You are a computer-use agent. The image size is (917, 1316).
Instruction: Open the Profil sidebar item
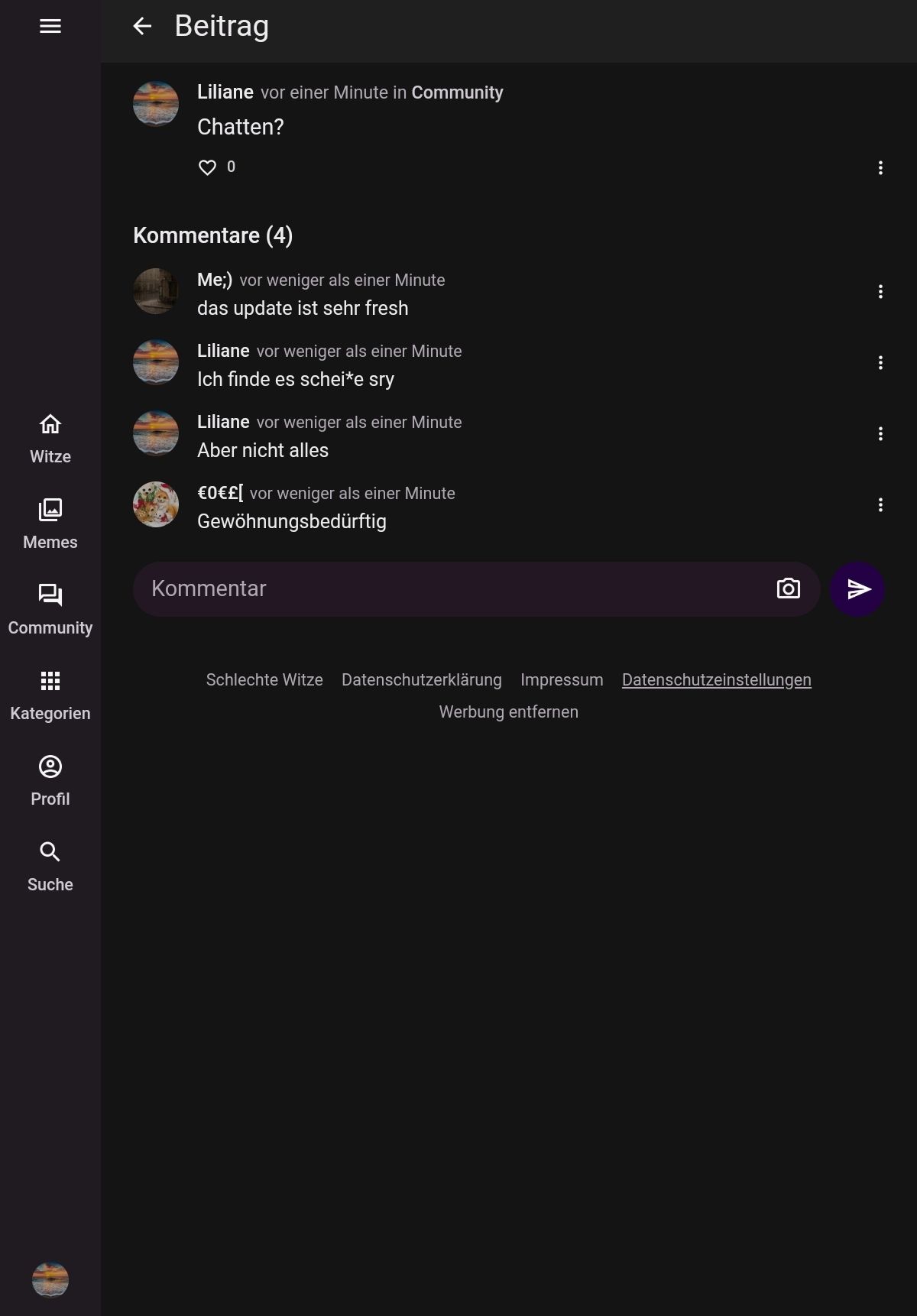50,781
